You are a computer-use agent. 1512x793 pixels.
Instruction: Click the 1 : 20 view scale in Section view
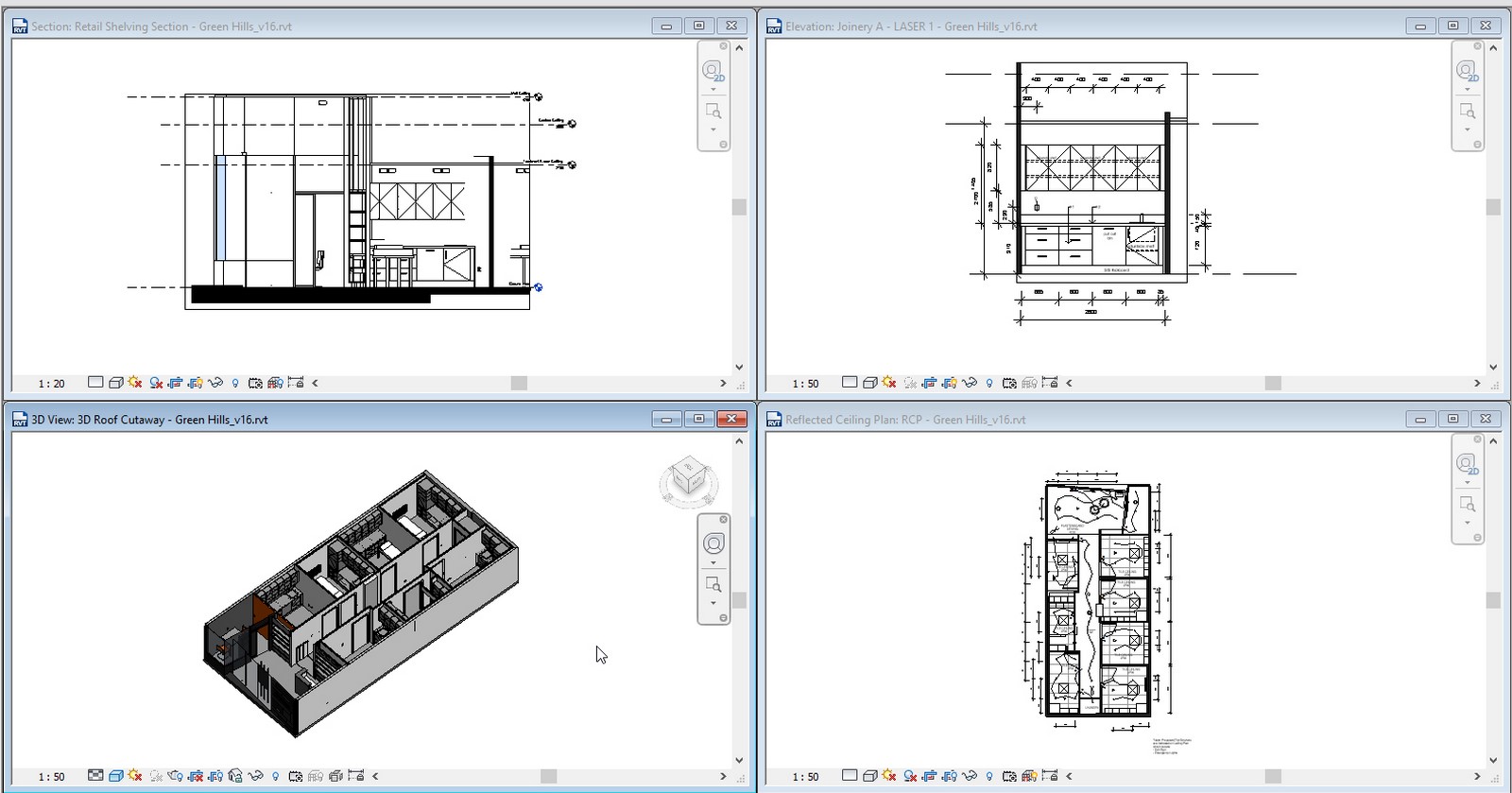pyautogui.click(x=52, y=384)
